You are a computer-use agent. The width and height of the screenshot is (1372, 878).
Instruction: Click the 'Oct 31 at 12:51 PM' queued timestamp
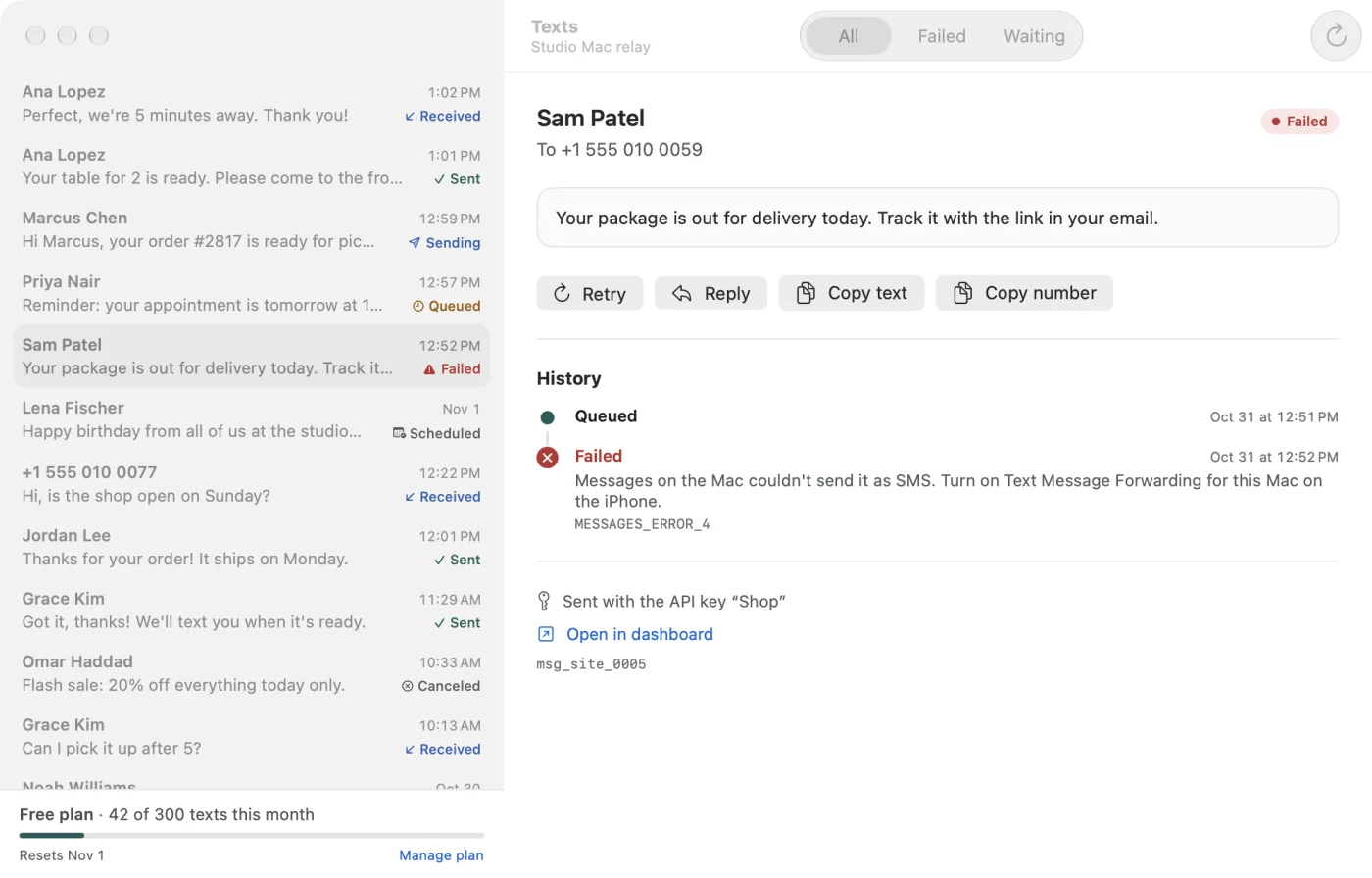[1274, 417]
